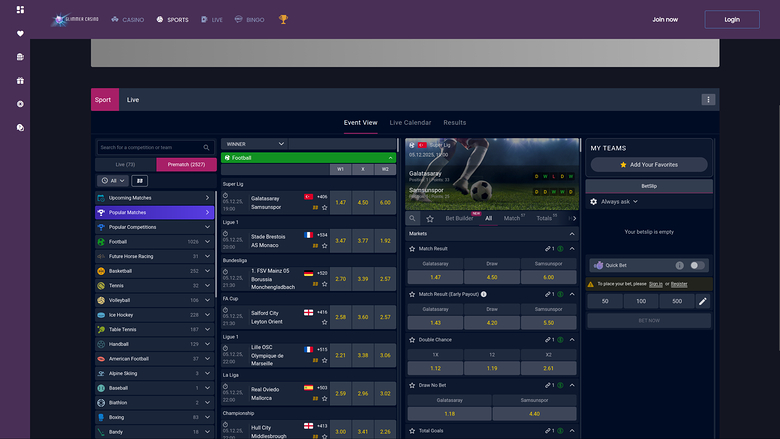Click the trophy icon in top navigation
This screenshot has width=780, height=439.
click(x=283, y=19)
